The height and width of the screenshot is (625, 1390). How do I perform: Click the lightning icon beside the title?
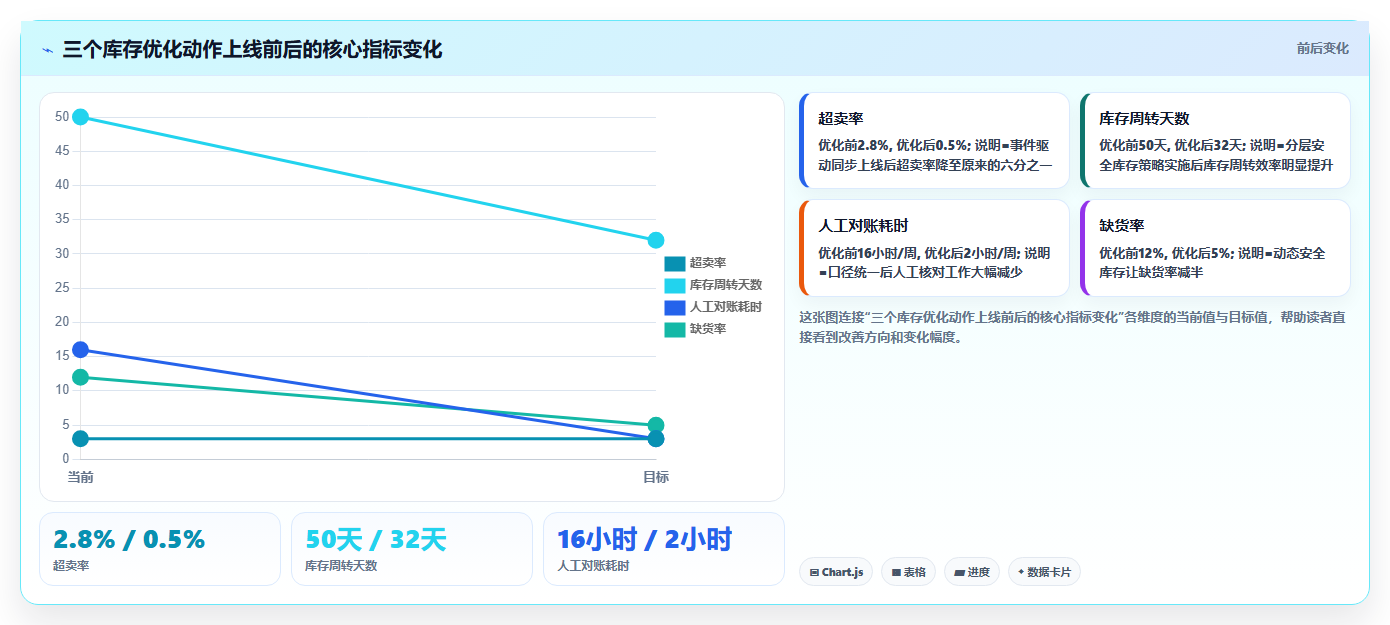tap(48, 50)
